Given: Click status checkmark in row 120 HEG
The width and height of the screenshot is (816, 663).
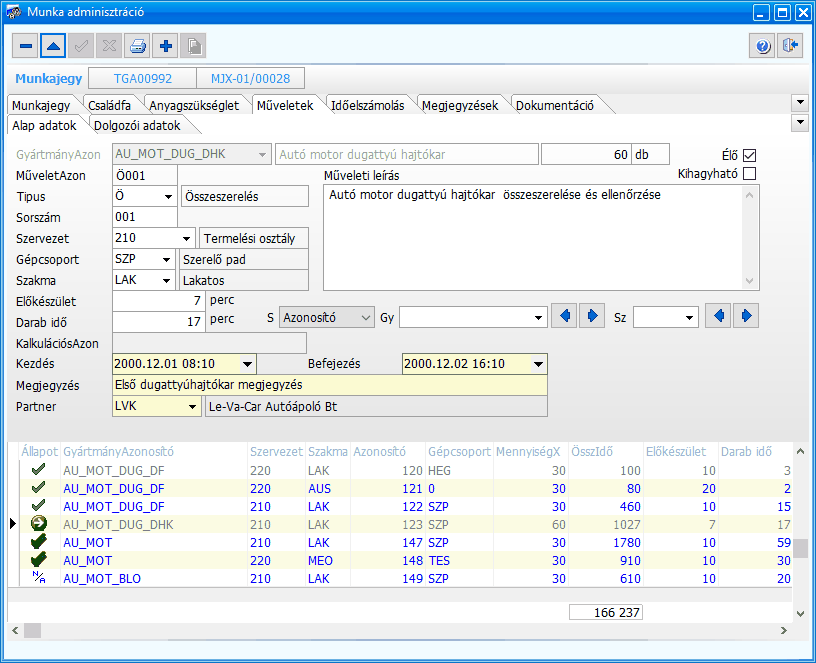Looking at the screenshot, I should coord(39,470).
